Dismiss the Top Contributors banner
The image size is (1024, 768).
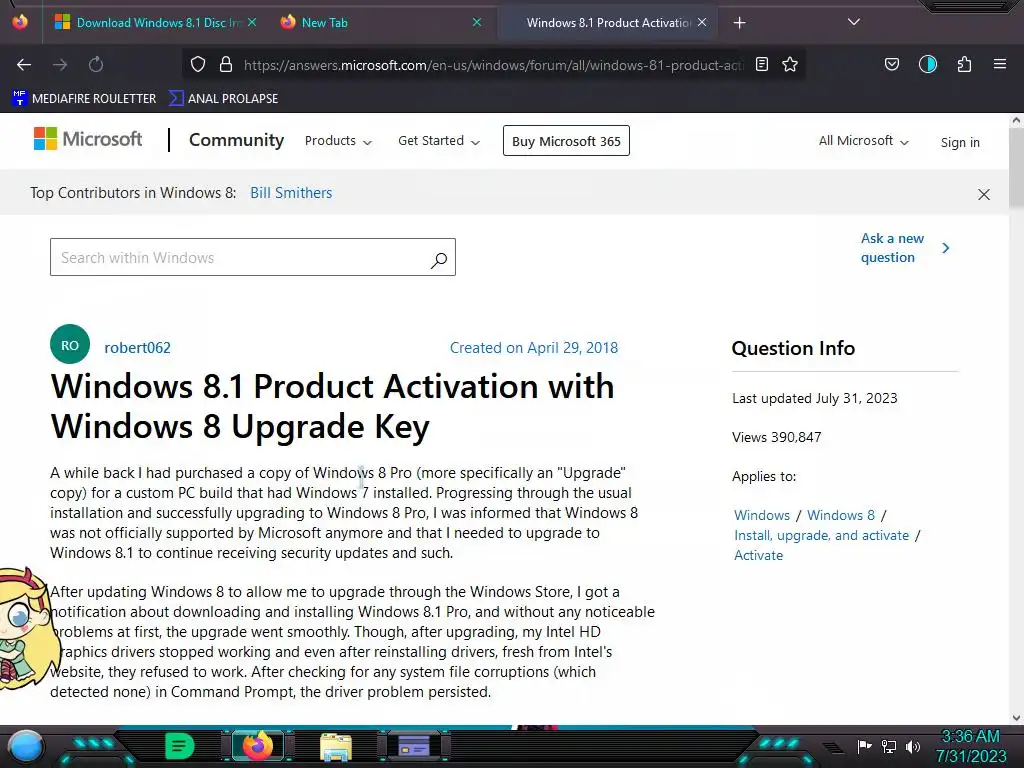pos(984,195)
